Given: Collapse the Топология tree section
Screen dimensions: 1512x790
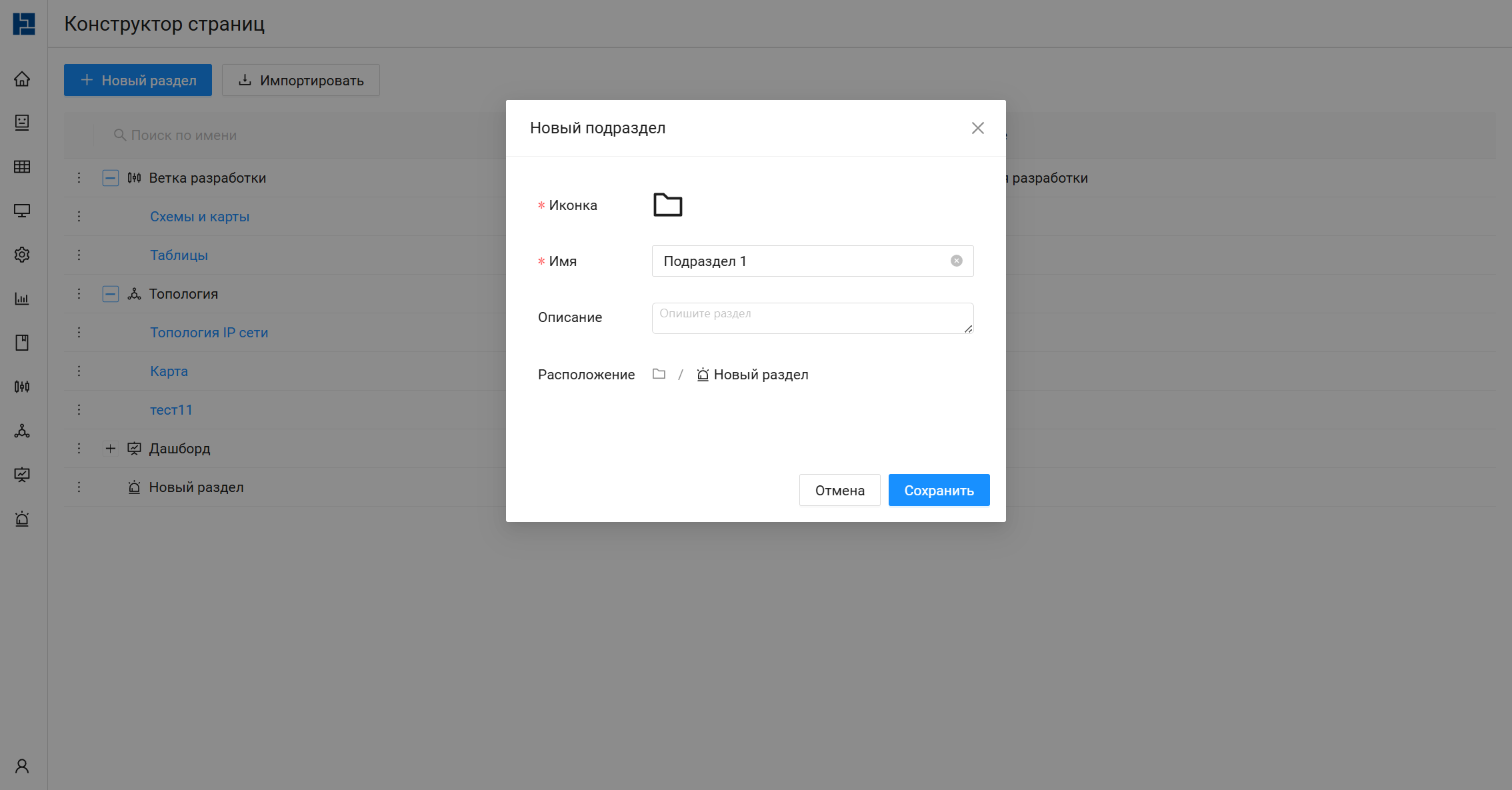Looking at the screenshot, I should 111,294.
